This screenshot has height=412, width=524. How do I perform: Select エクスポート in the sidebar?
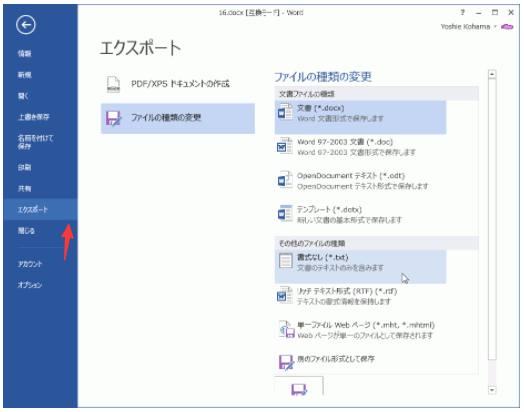pyautogui.click(x=40, y=210)
